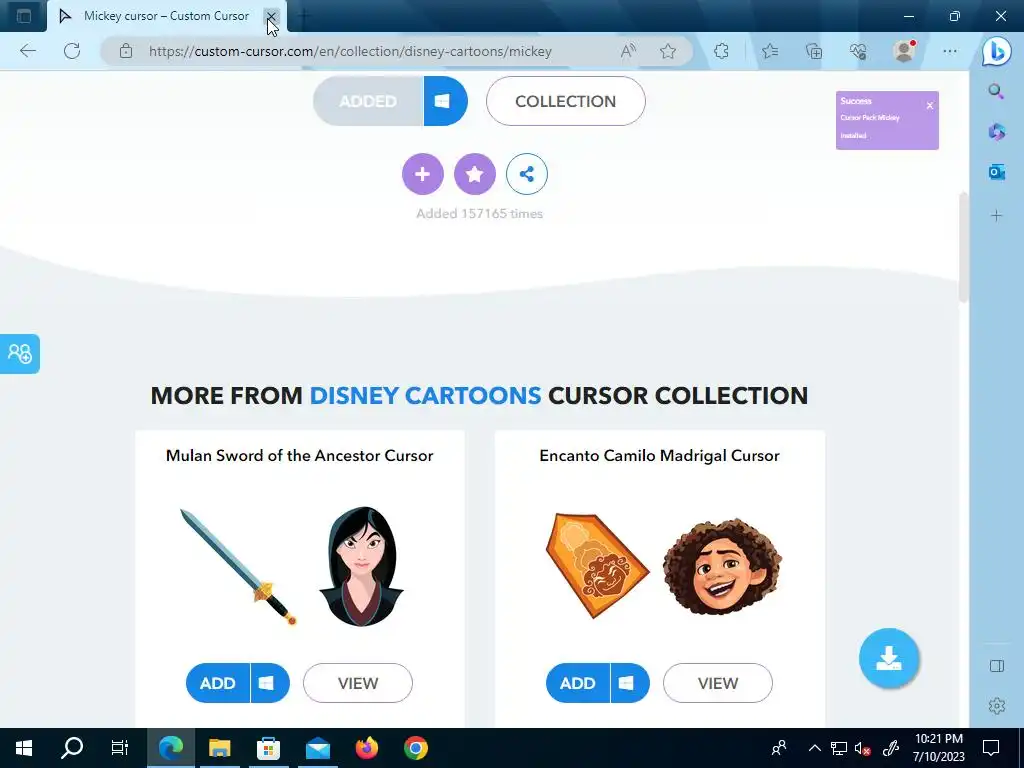Select the Mickey cursor – Custom Cursor tab
The height and width of the screenshot is (768, 1024).
coord(166,16)
